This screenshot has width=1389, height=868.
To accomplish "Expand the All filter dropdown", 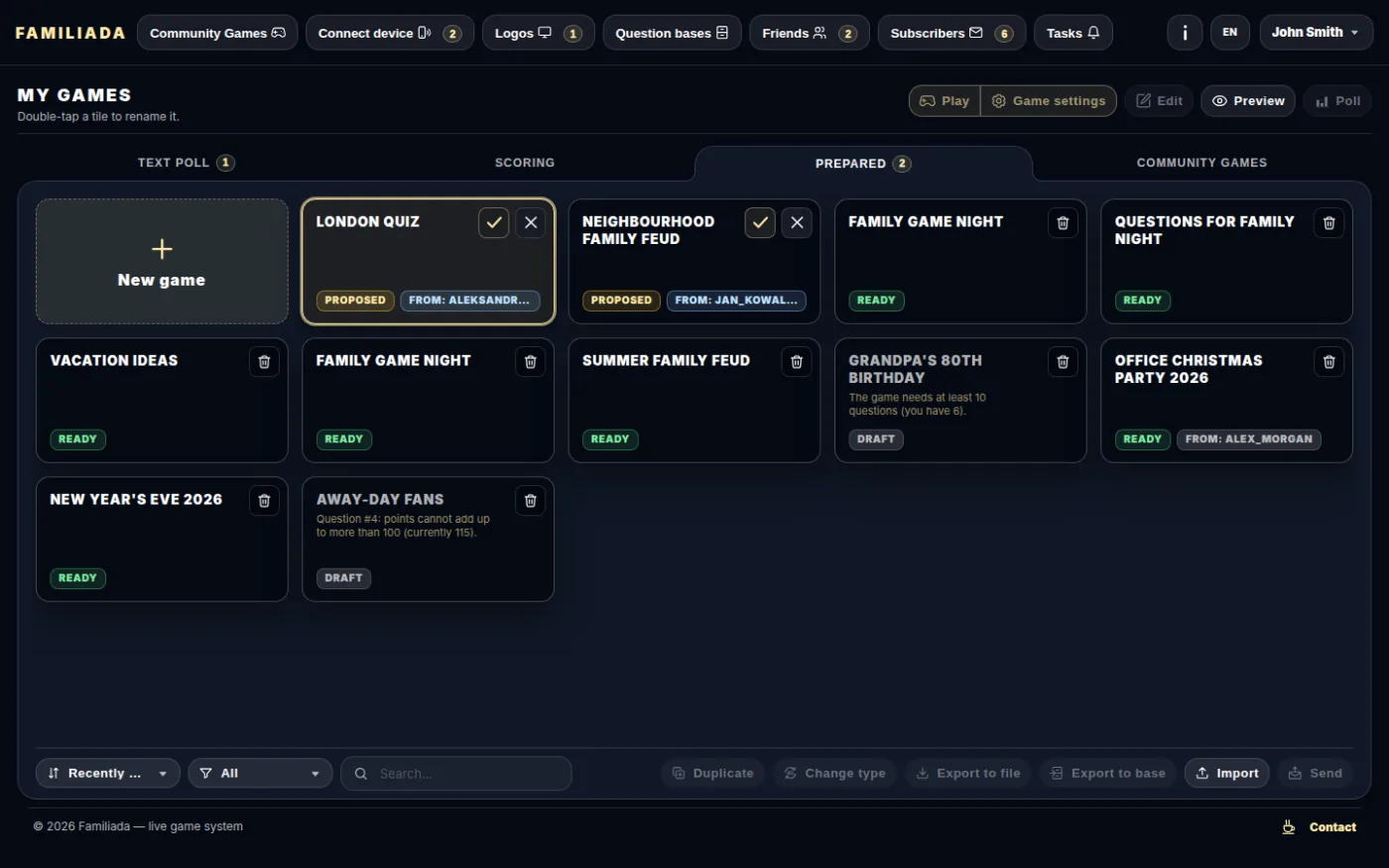I will click(x=260, y=774).
